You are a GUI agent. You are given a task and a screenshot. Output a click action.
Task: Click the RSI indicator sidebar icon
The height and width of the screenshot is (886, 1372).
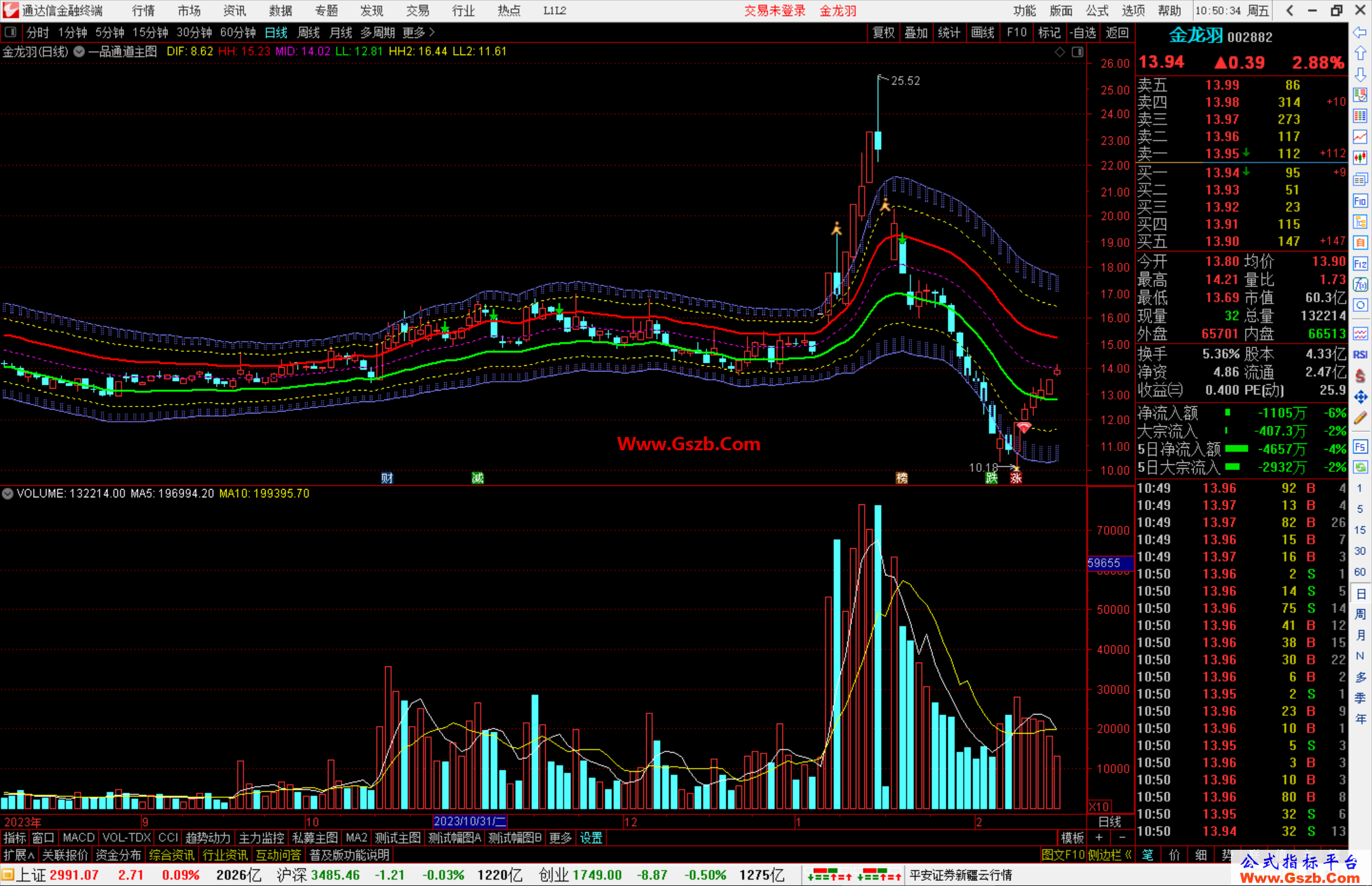tap(1360, 354)
